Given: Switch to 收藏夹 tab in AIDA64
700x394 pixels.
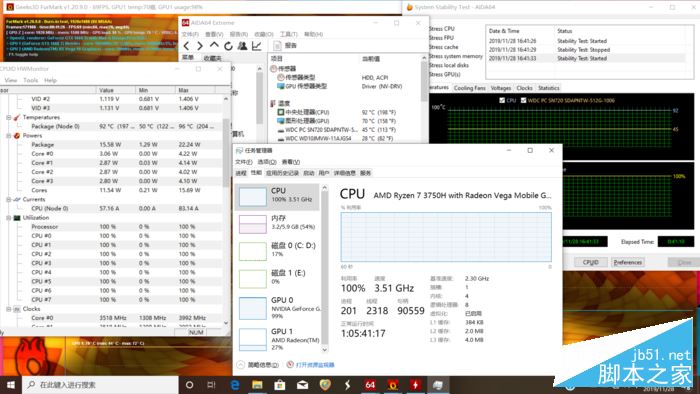Looking at the screenshot, I should coord(212,58).
